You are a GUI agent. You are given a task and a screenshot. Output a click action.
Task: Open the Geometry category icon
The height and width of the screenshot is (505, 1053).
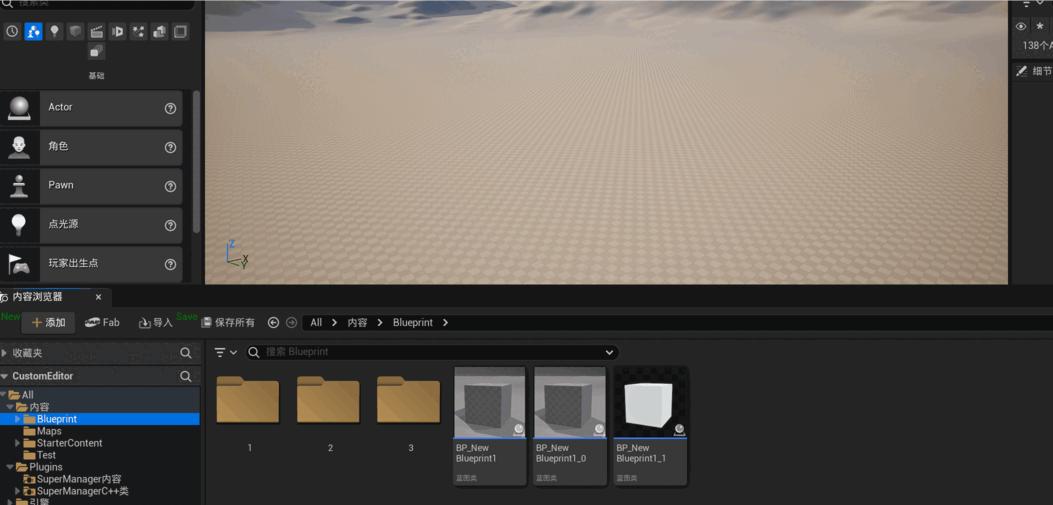160,32
